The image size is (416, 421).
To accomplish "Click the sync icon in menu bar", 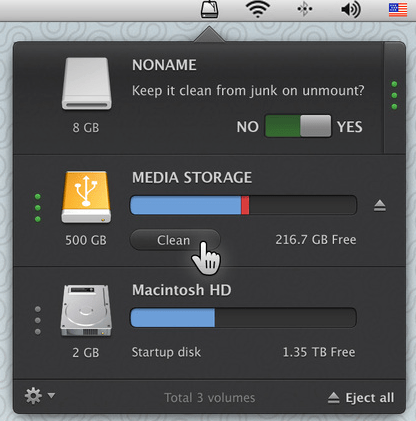I will (305, 9).
